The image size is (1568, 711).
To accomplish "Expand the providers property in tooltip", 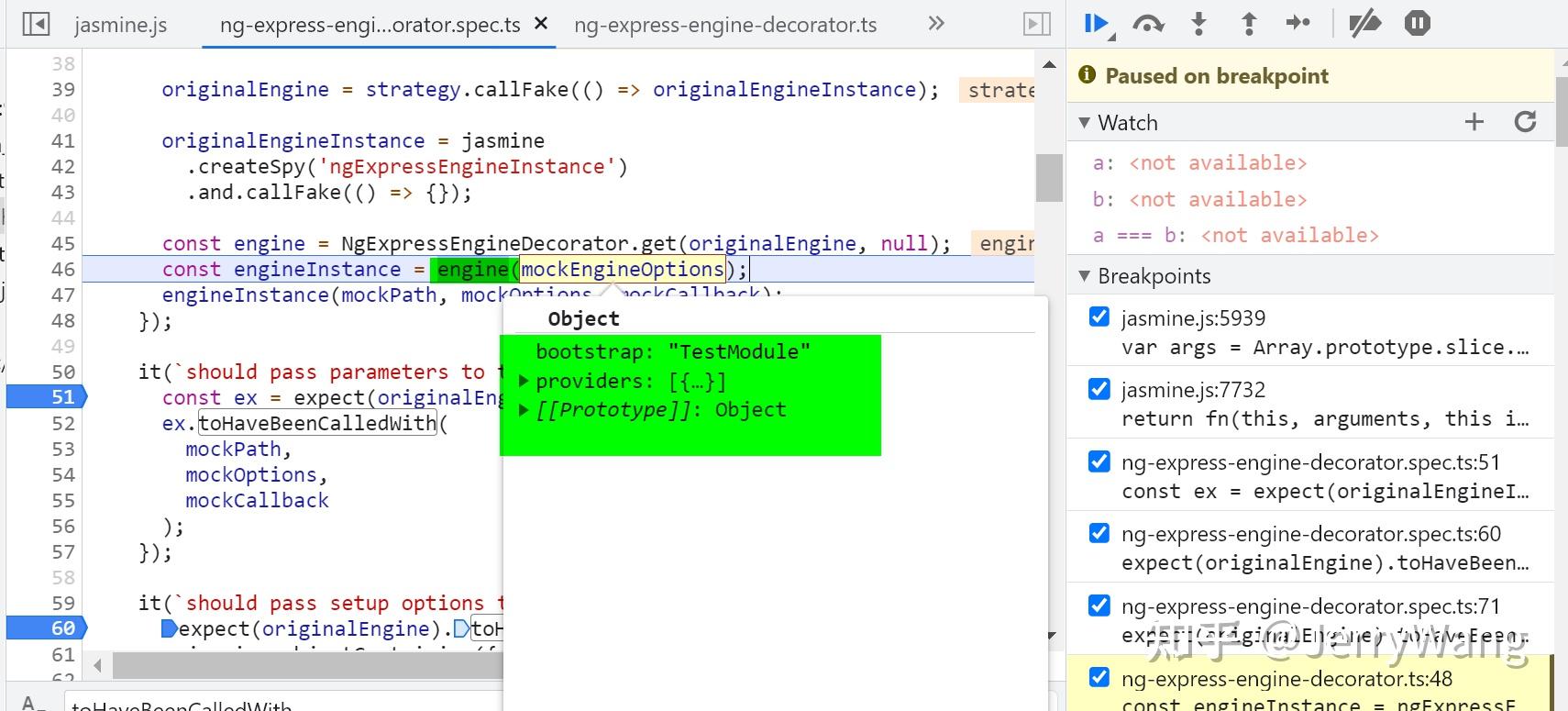I will tap(524, 381).
